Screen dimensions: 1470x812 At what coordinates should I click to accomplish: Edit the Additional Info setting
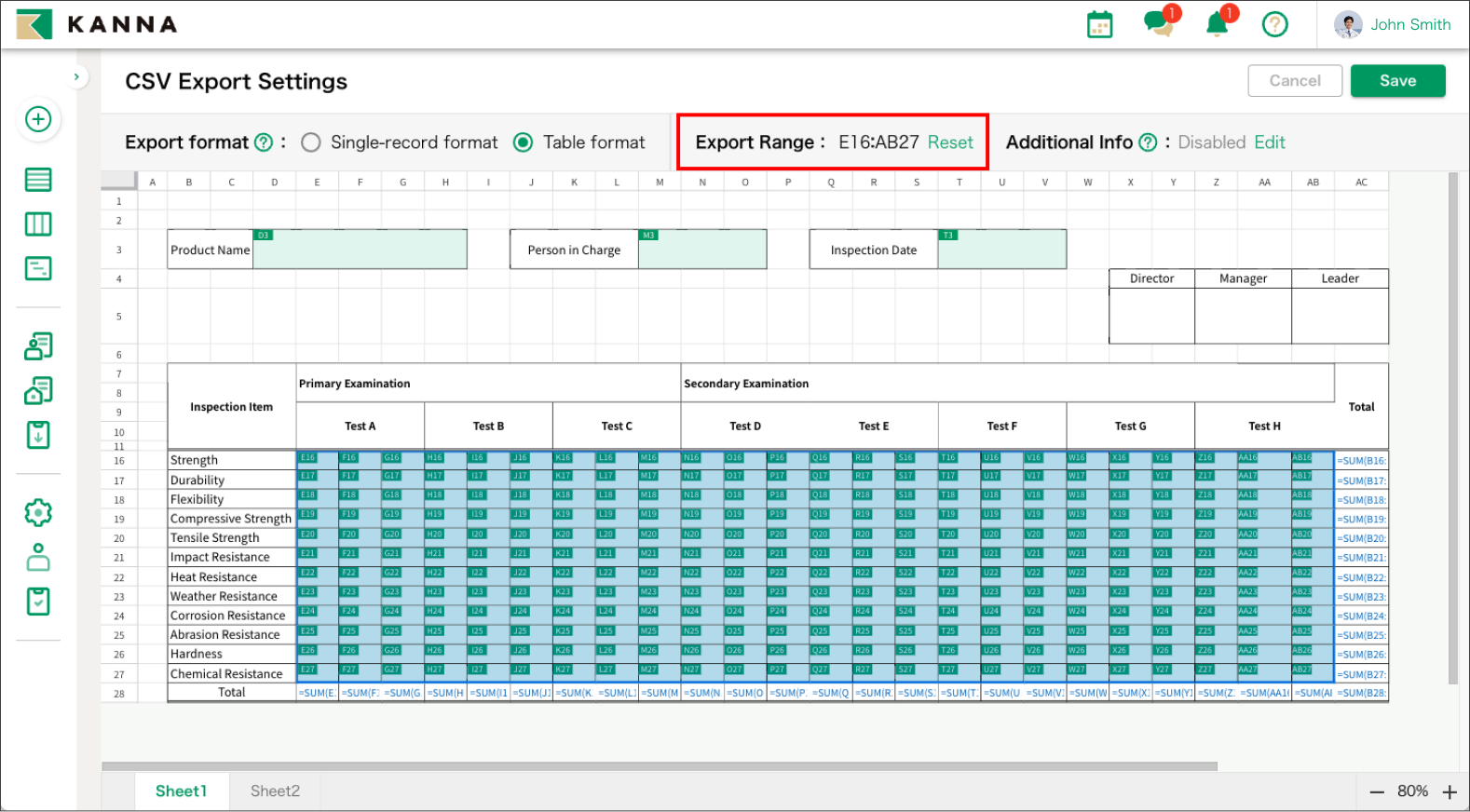tap(1269, 142)
